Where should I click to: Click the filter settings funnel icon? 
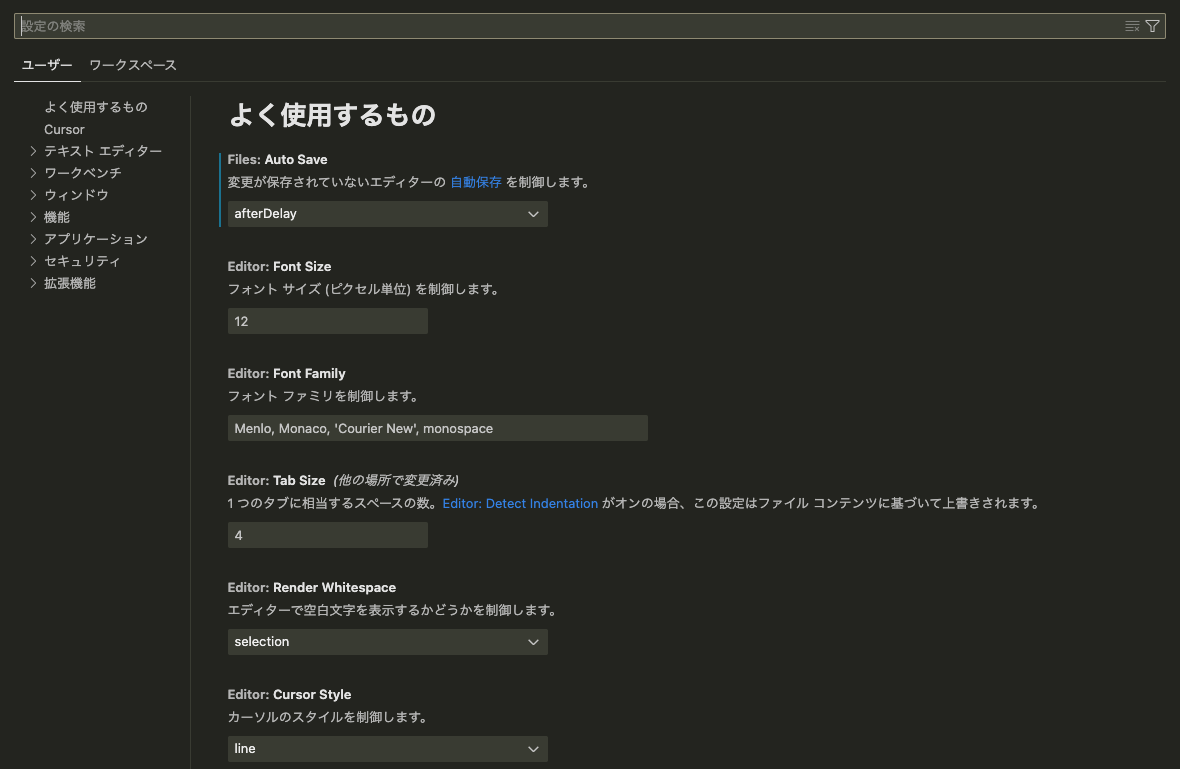pyautogui.click(x=1152, y=26)
